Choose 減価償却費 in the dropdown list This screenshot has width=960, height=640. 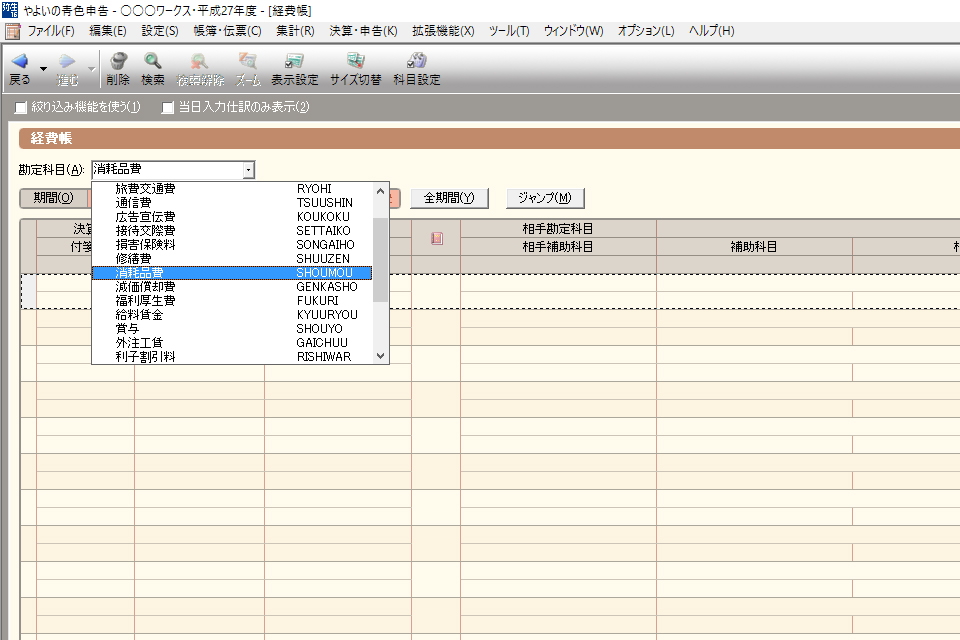(232, 287)
